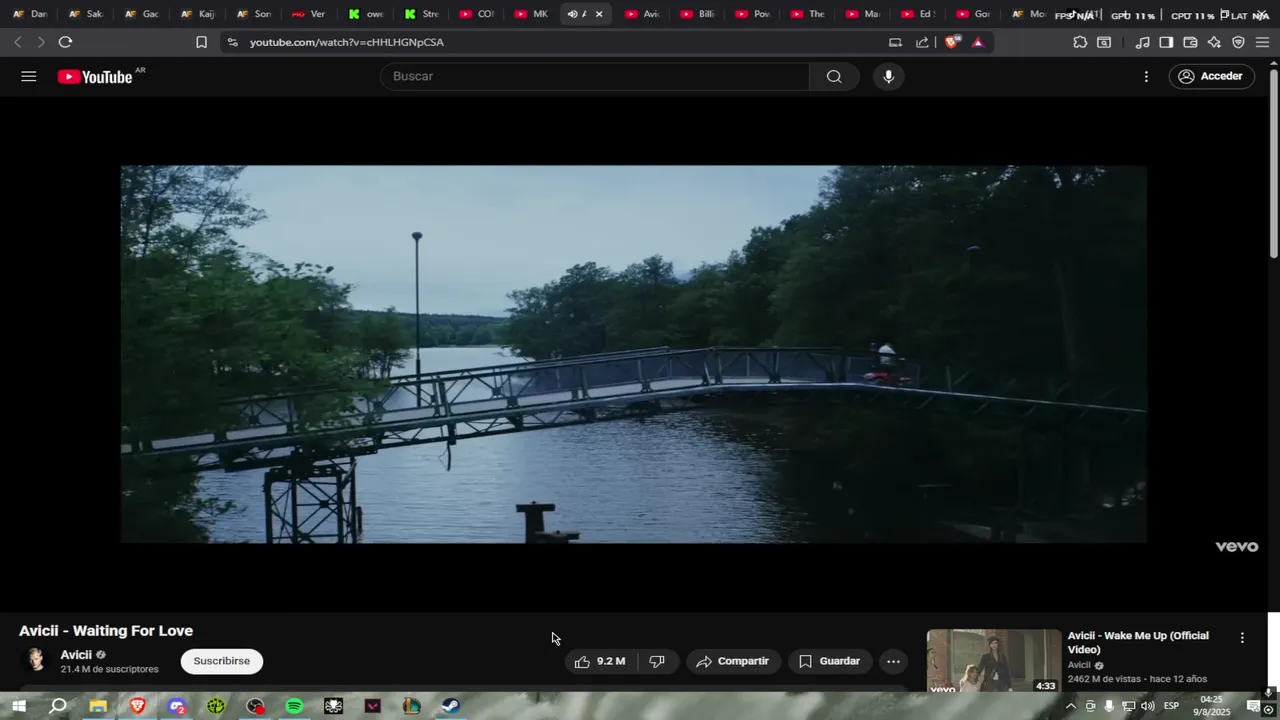The height and width of the screenshot is (720, 1280).
Task: Open more actions ellipsis beside Guardar
Action: point(893,661)
